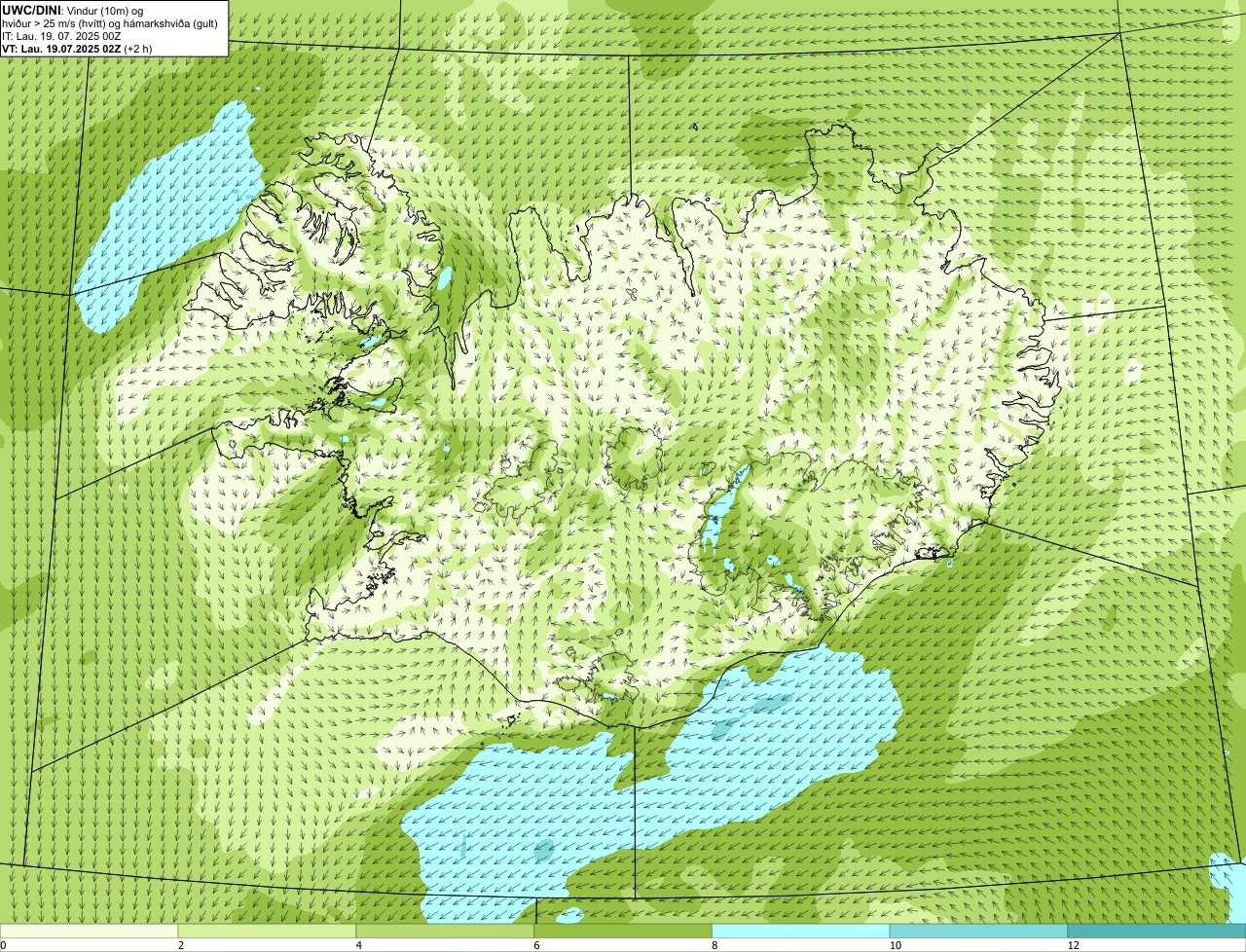Click the 'hviður > 25 m/s (hvítt)' legend line
The image size is (1246, 952).
tap(110, 23)
